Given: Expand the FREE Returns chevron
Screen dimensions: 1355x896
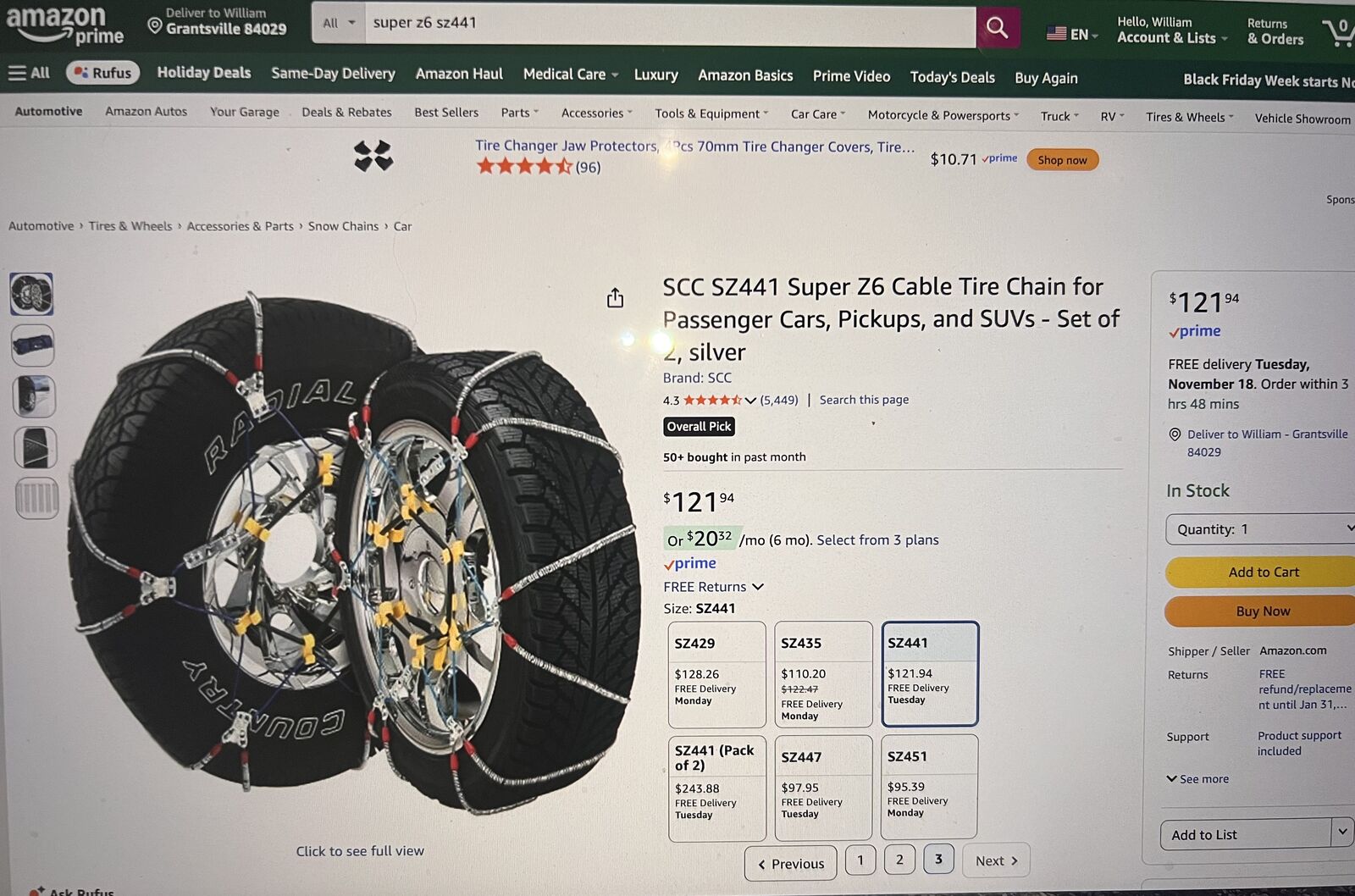Looking at the screenshot, I should [x=758, y=587].
